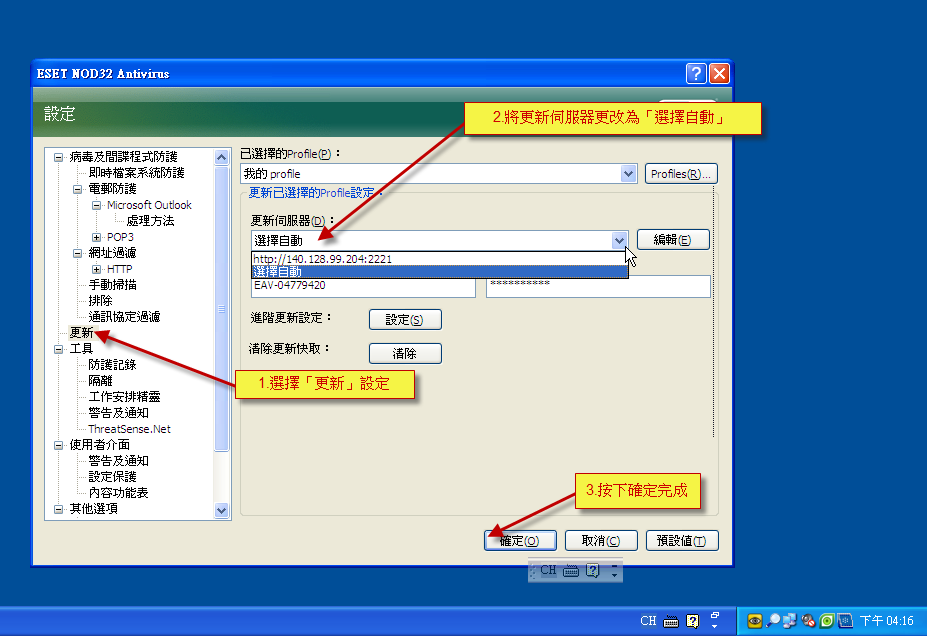
Task: Expand the HTTP tree node
Action: (x=96, y=269)
